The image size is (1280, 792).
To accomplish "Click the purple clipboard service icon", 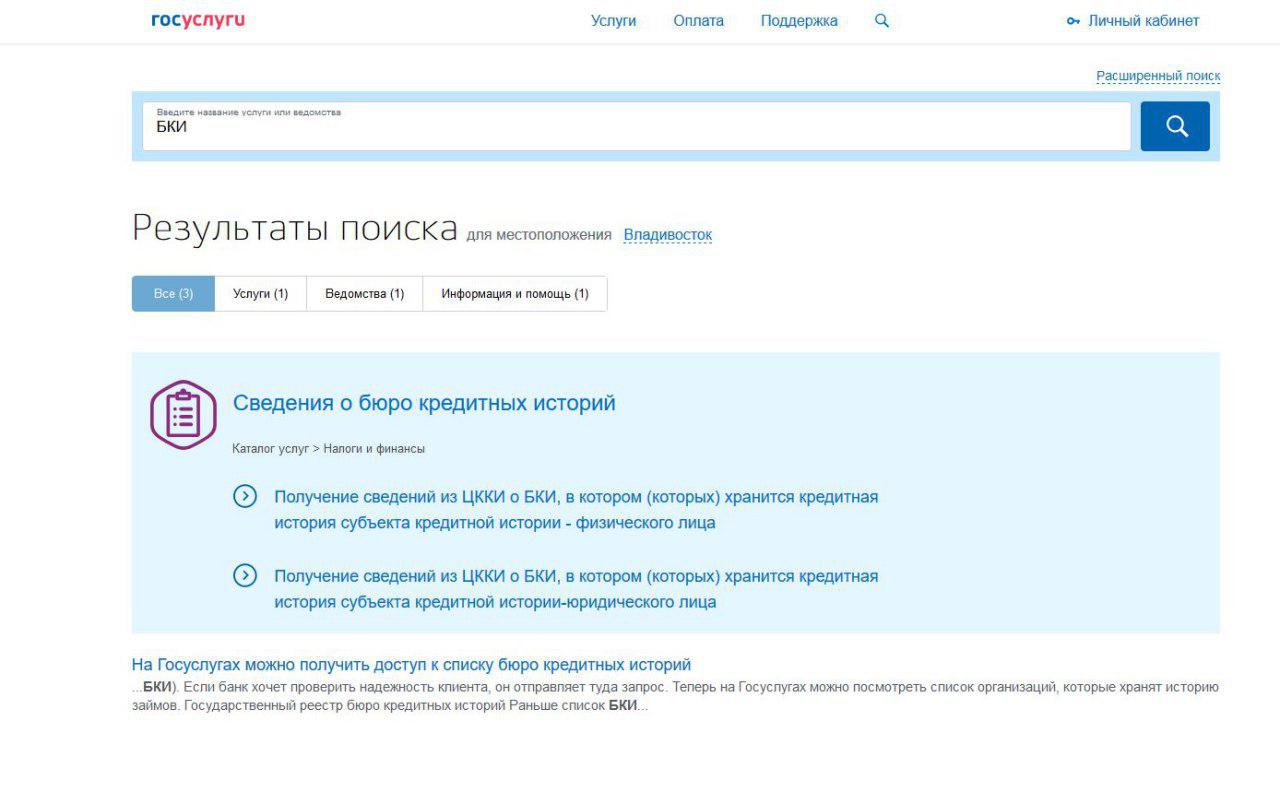I will (183, 414).
